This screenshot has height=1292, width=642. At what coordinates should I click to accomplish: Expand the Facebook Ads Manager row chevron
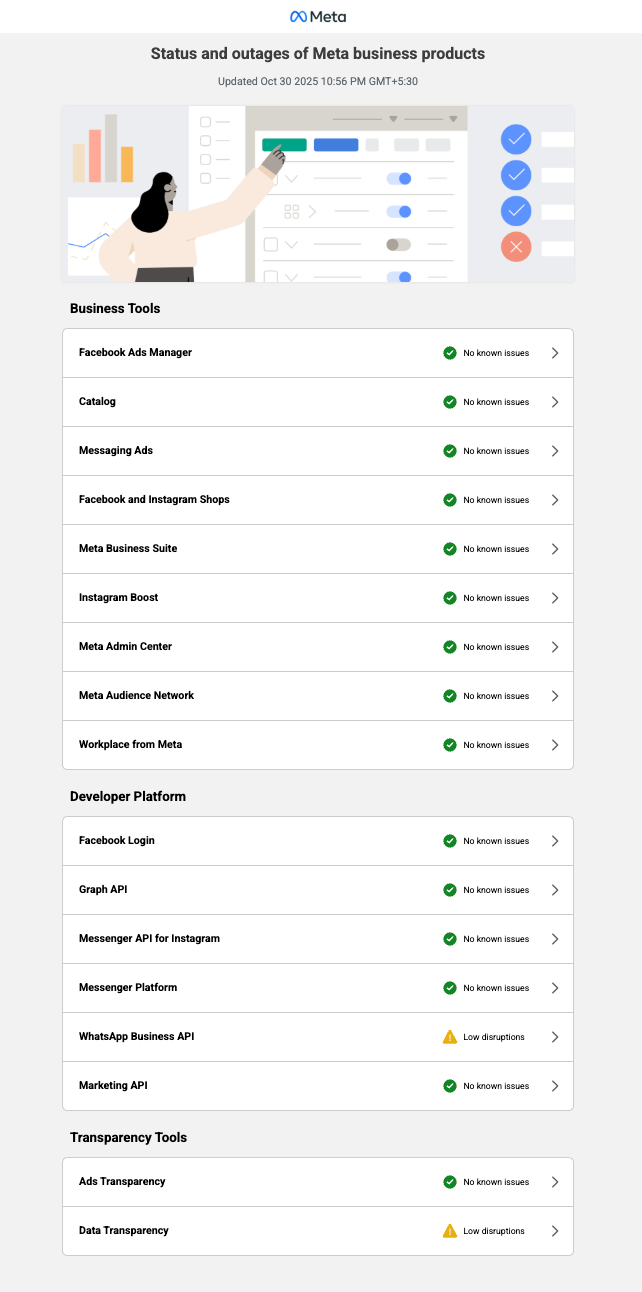coord(555,353)
